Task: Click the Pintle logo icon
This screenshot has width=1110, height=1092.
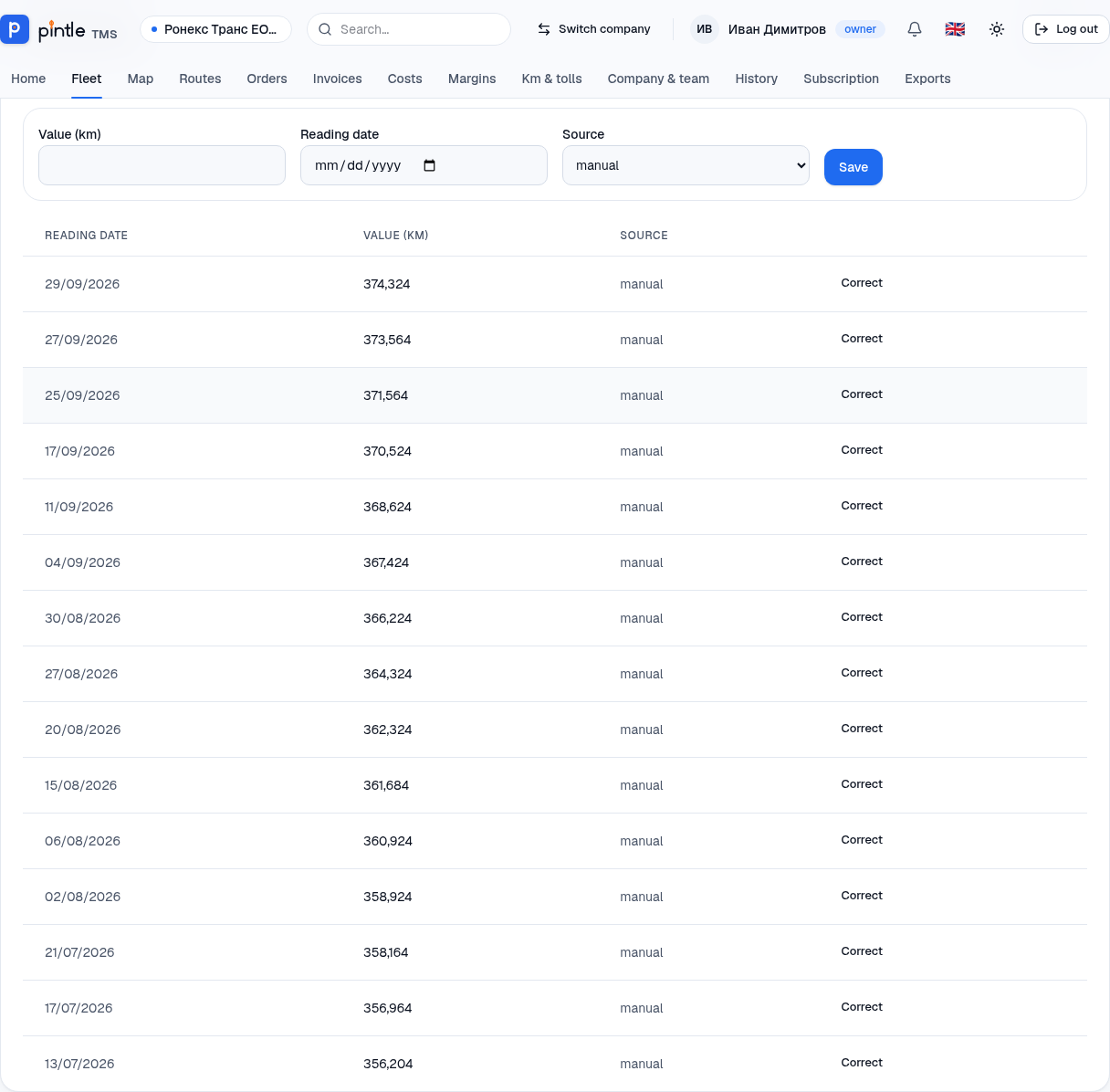Action: pos(15,29)
